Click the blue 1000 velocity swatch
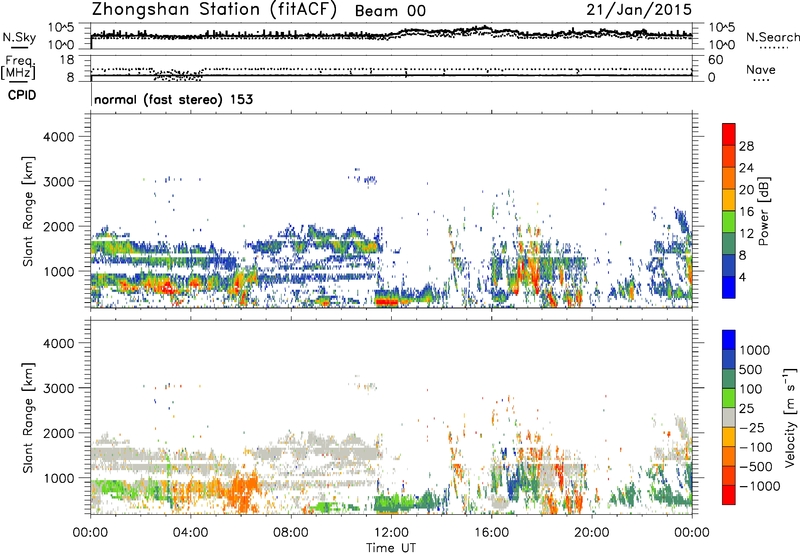 [729, 340]
